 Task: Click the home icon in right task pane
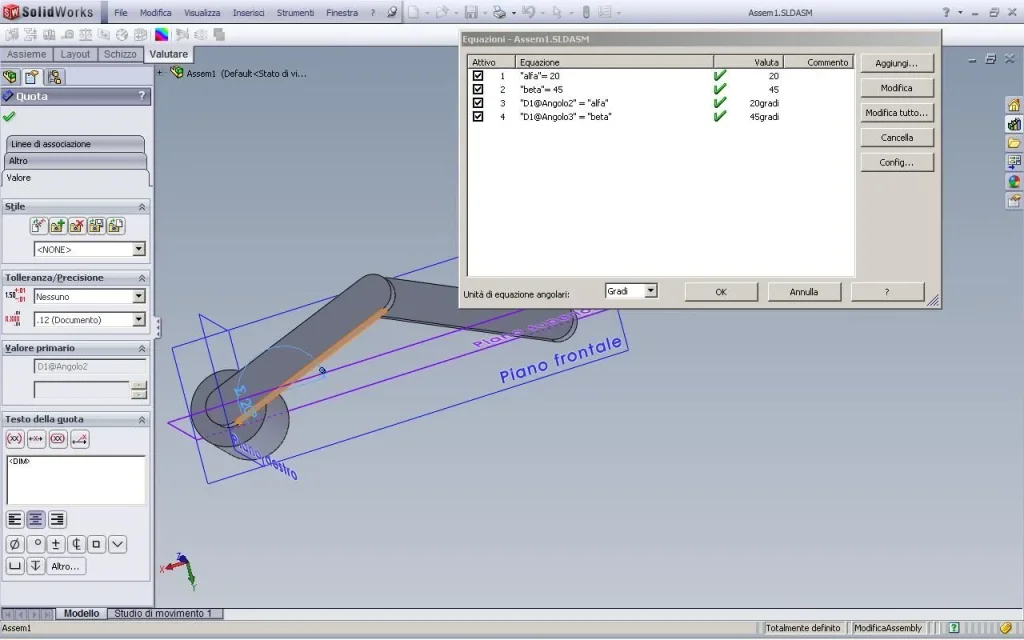(x=1014, y=105)
